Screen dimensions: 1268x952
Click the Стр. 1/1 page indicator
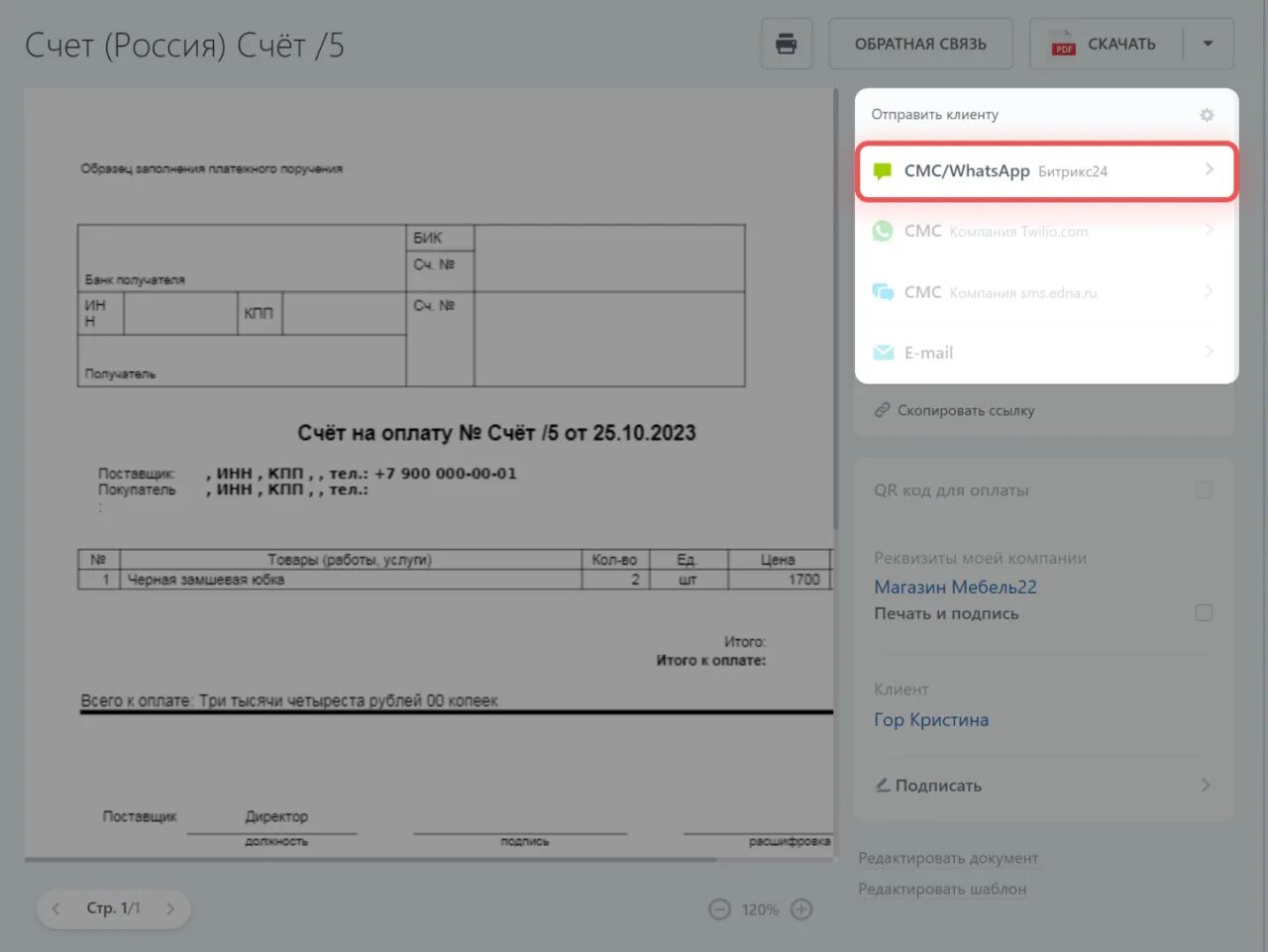pyautogui.click(x=113, y=908)
